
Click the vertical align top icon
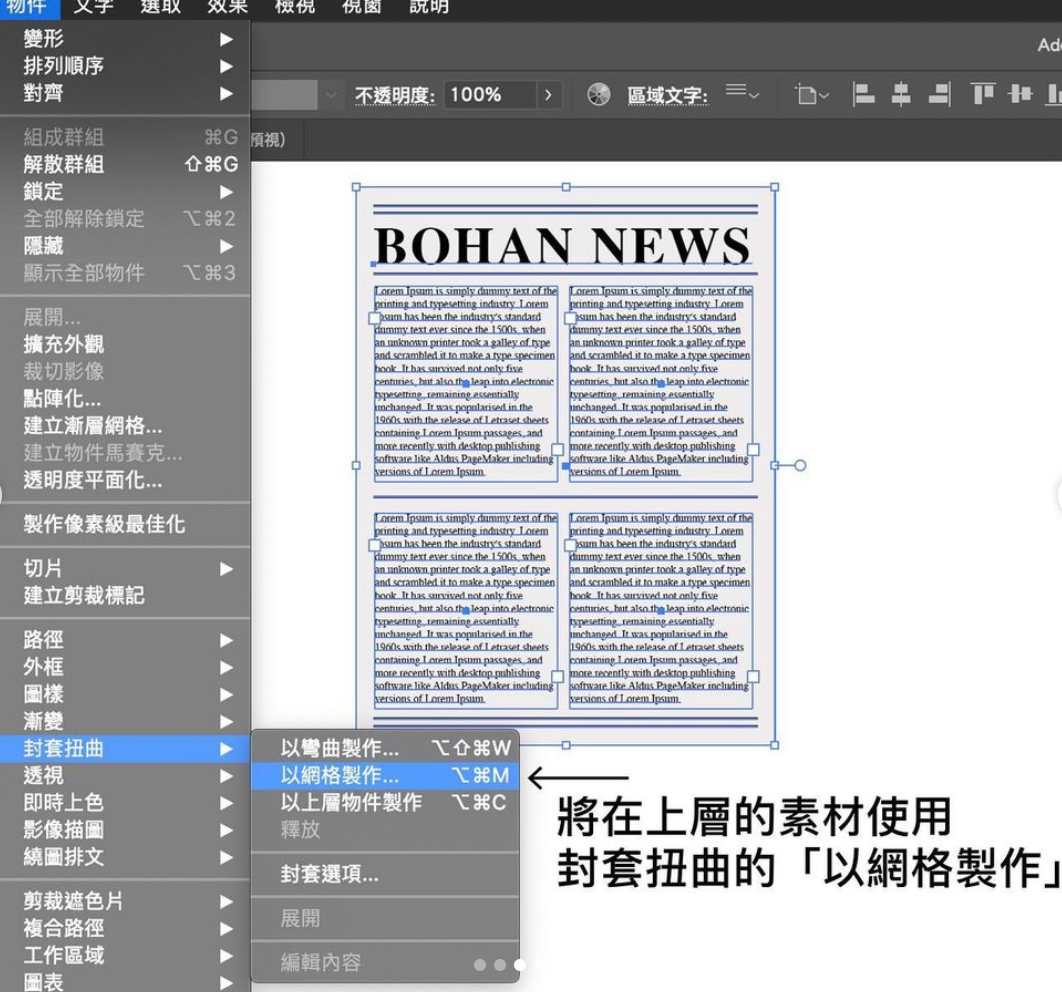[983, 95]
